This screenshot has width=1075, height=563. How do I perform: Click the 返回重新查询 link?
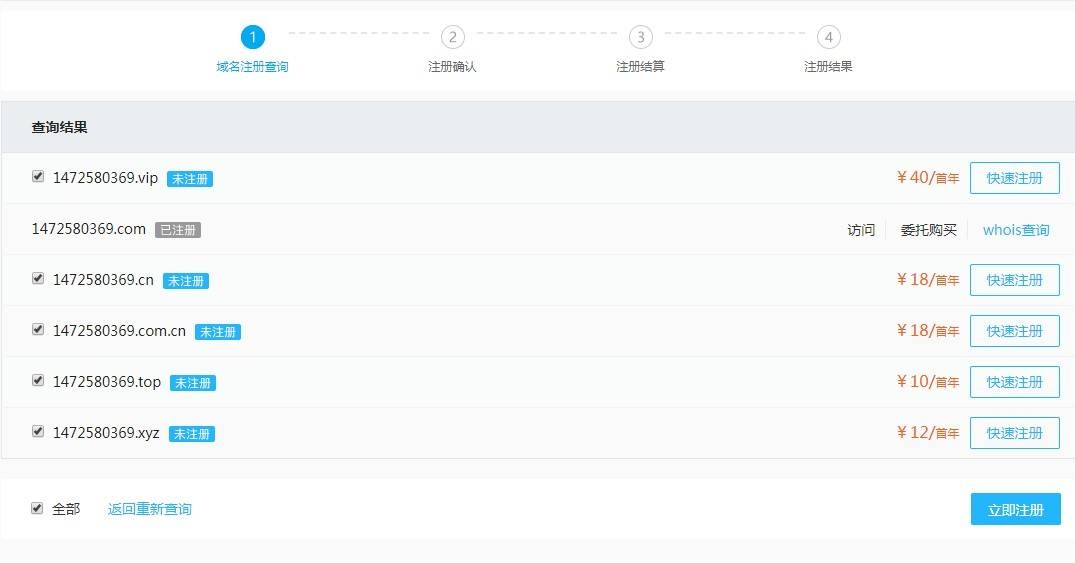(149, 509)
